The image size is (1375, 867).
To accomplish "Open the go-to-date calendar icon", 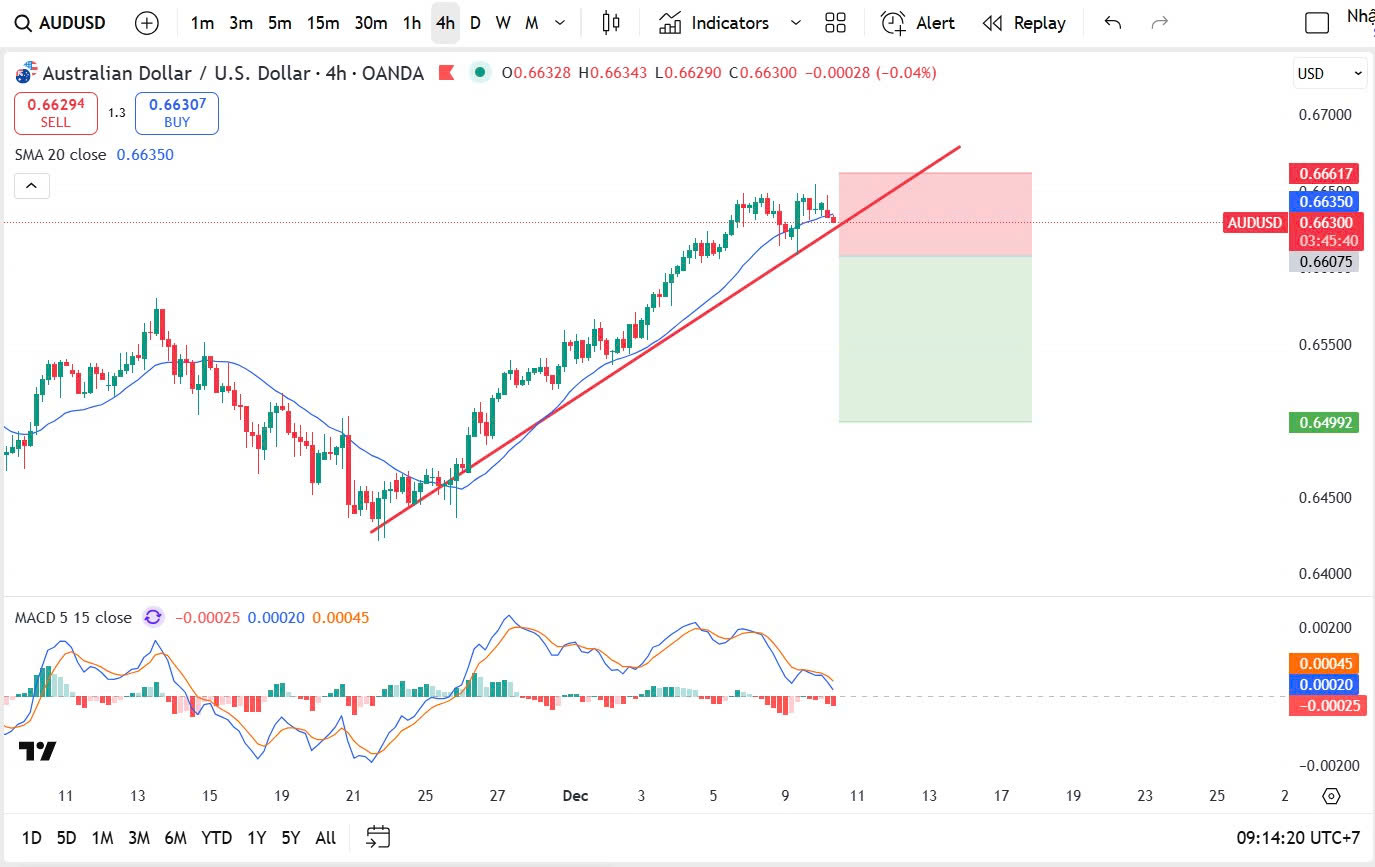I will (378, 837).
